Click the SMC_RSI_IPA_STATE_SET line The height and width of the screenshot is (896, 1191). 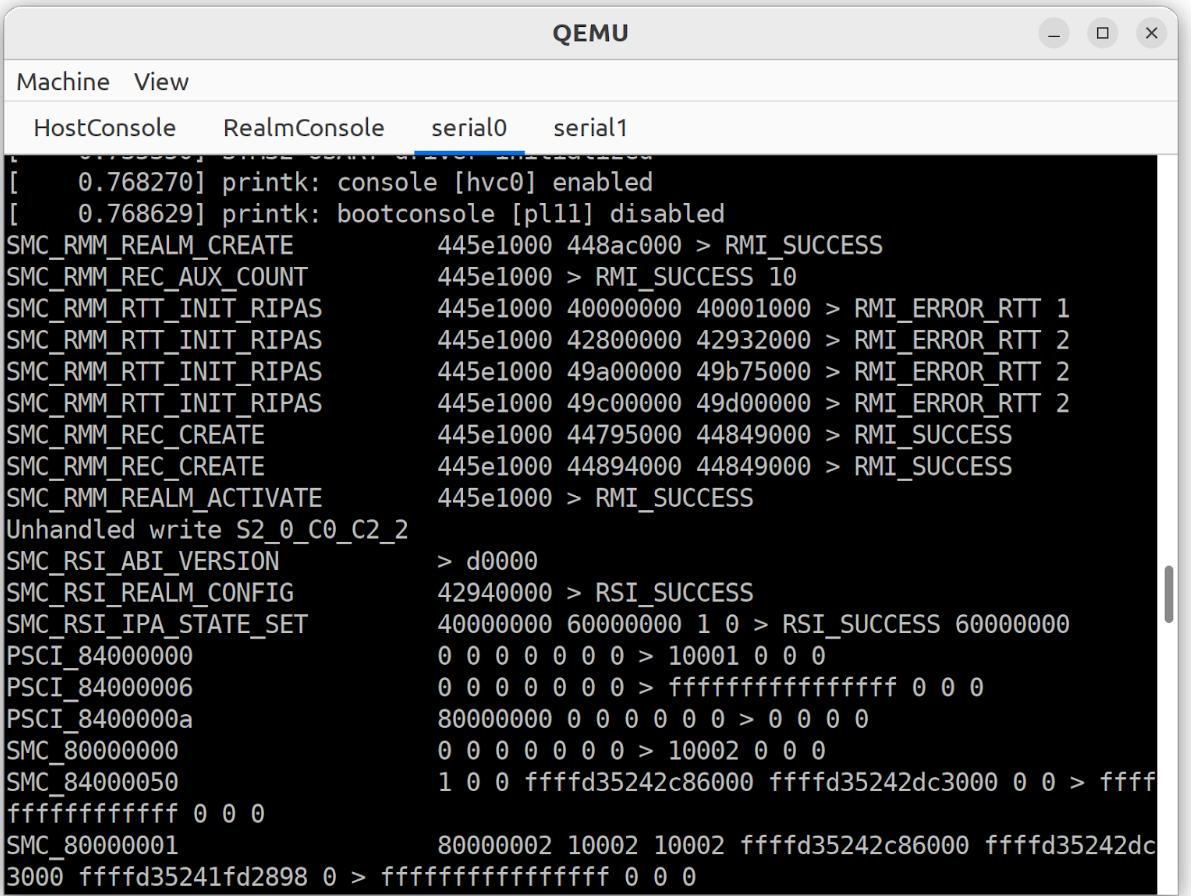tap(538, 624)
